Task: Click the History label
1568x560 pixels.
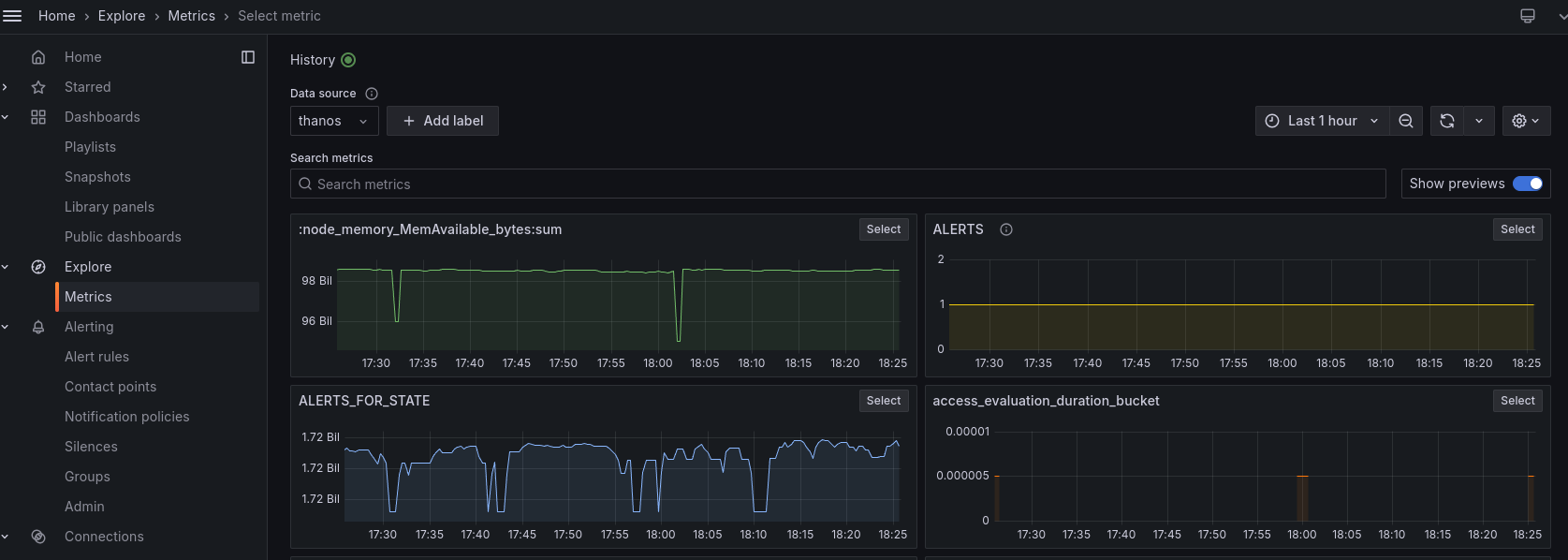Action: coord(313,60)
